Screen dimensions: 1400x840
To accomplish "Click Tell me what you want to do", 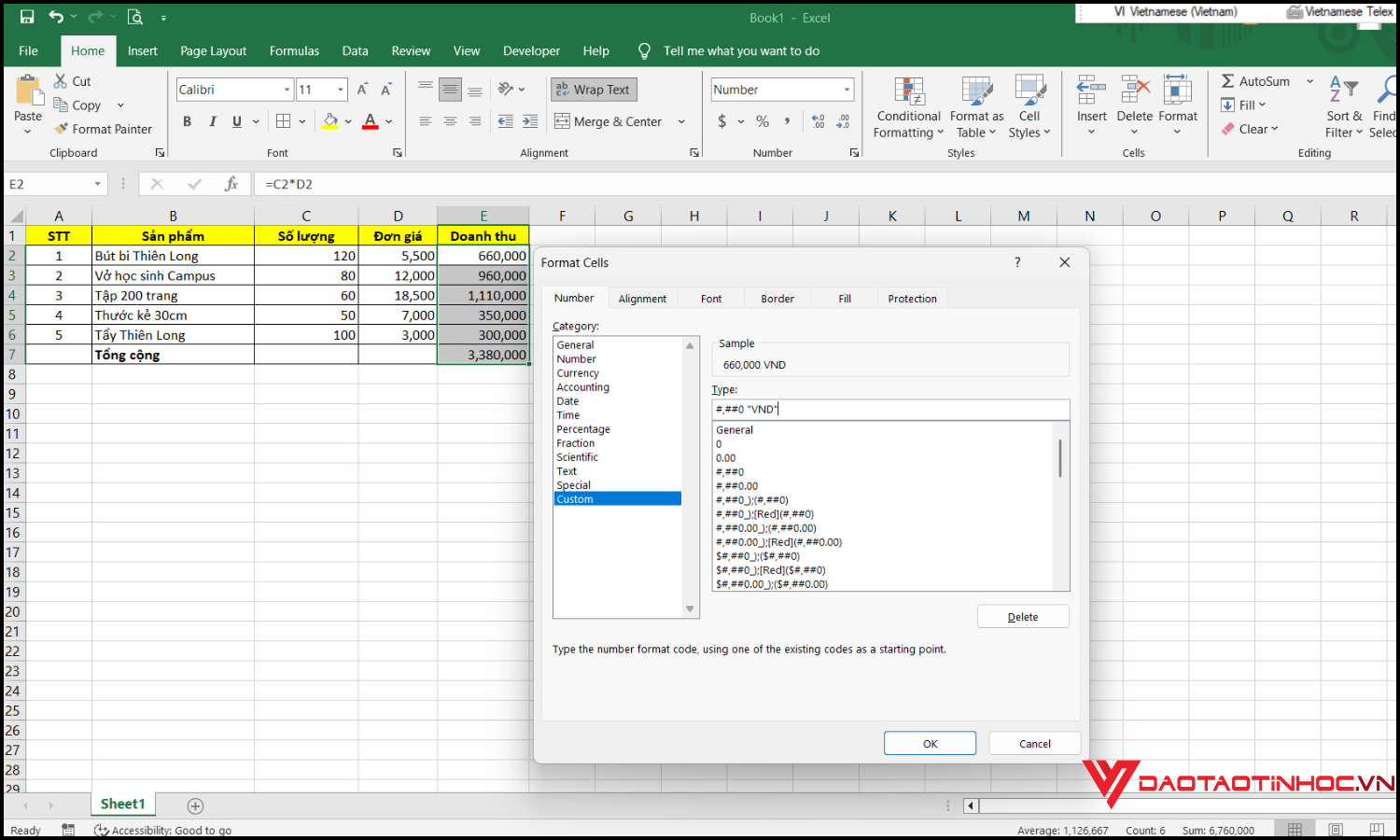I will 741,50.
